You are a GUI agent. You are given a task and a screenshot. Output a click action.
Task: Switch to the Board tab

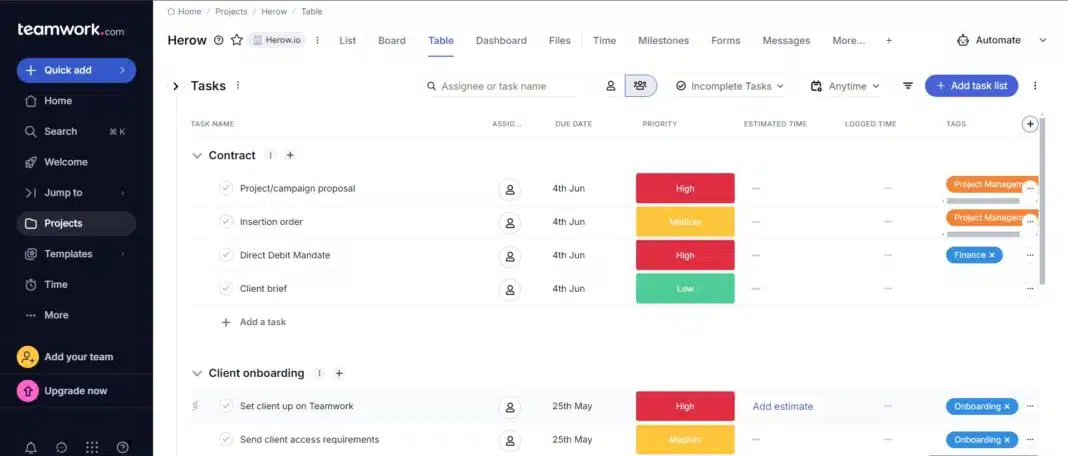[391, 41]
